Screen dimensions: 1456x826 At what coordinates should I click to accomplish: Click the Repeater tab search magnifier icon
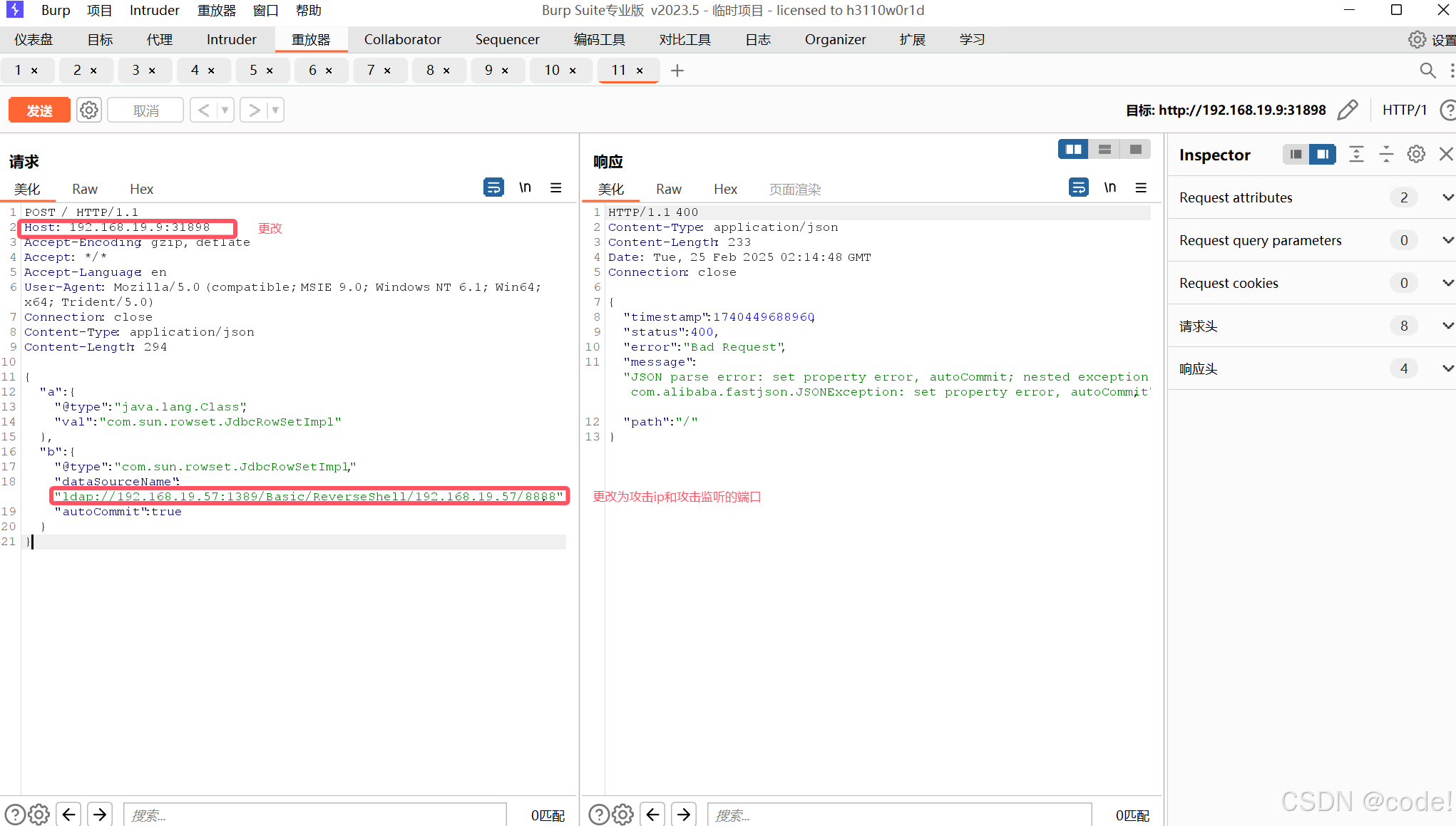[x=1427, y=71]
